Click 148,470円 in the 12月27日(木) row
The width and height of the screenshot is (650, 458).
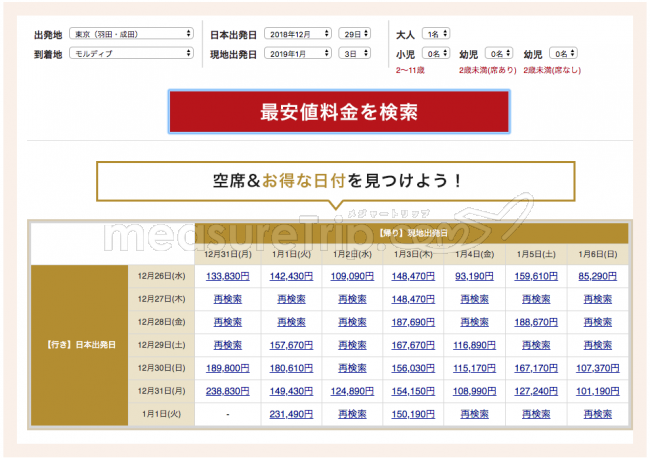click(413, 299)
